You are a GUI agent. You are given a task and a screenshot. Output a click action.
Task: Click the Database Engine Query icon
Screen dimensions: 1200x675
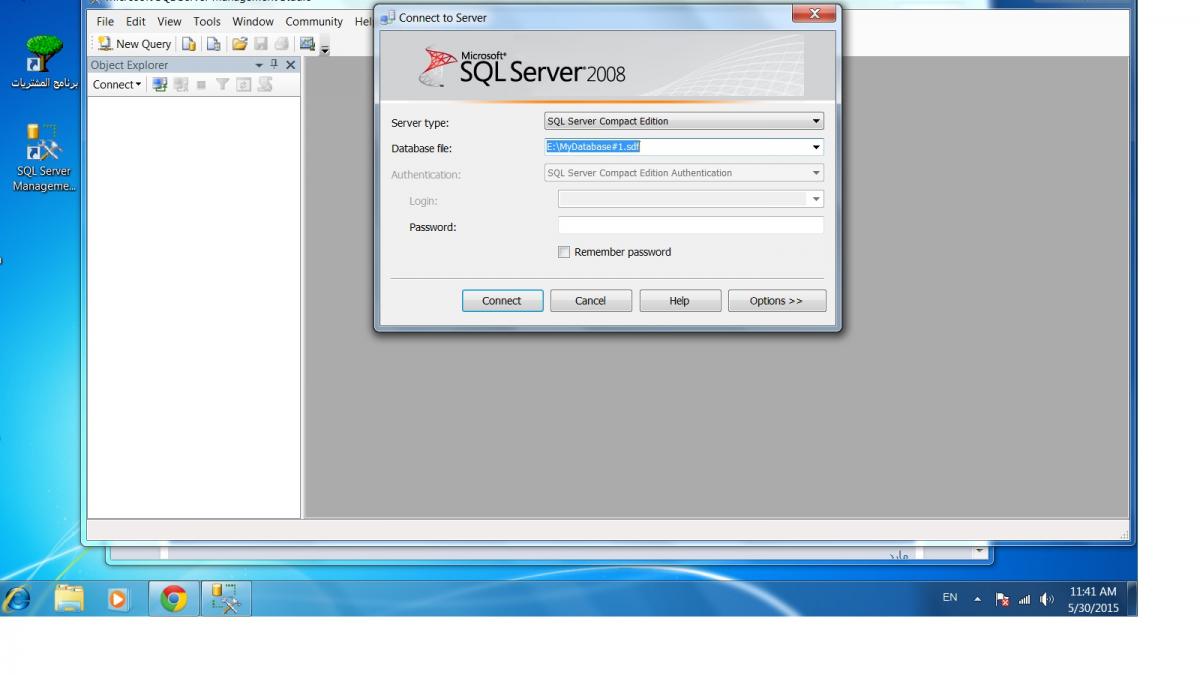coord(189,44)
